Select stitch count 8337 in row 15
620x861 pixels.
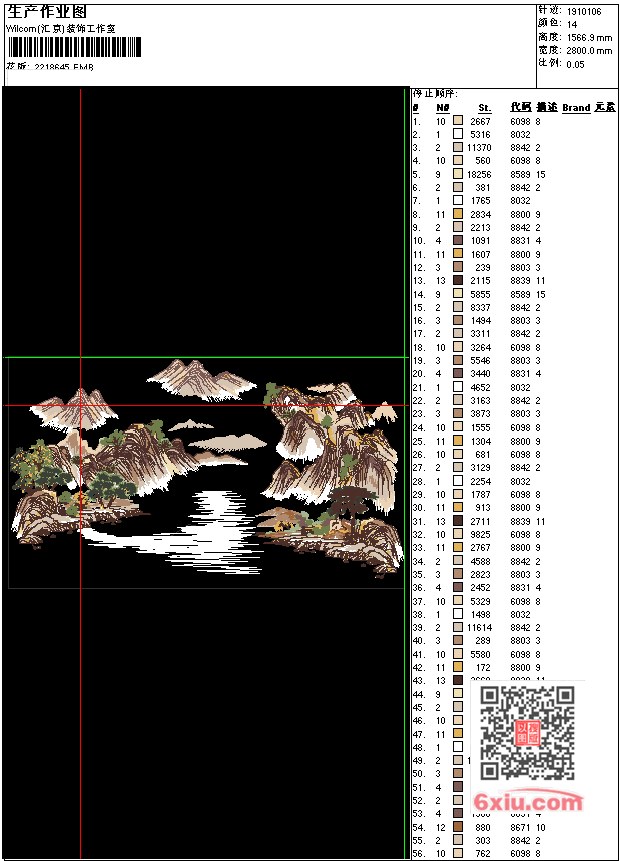(x=480, y=308)
